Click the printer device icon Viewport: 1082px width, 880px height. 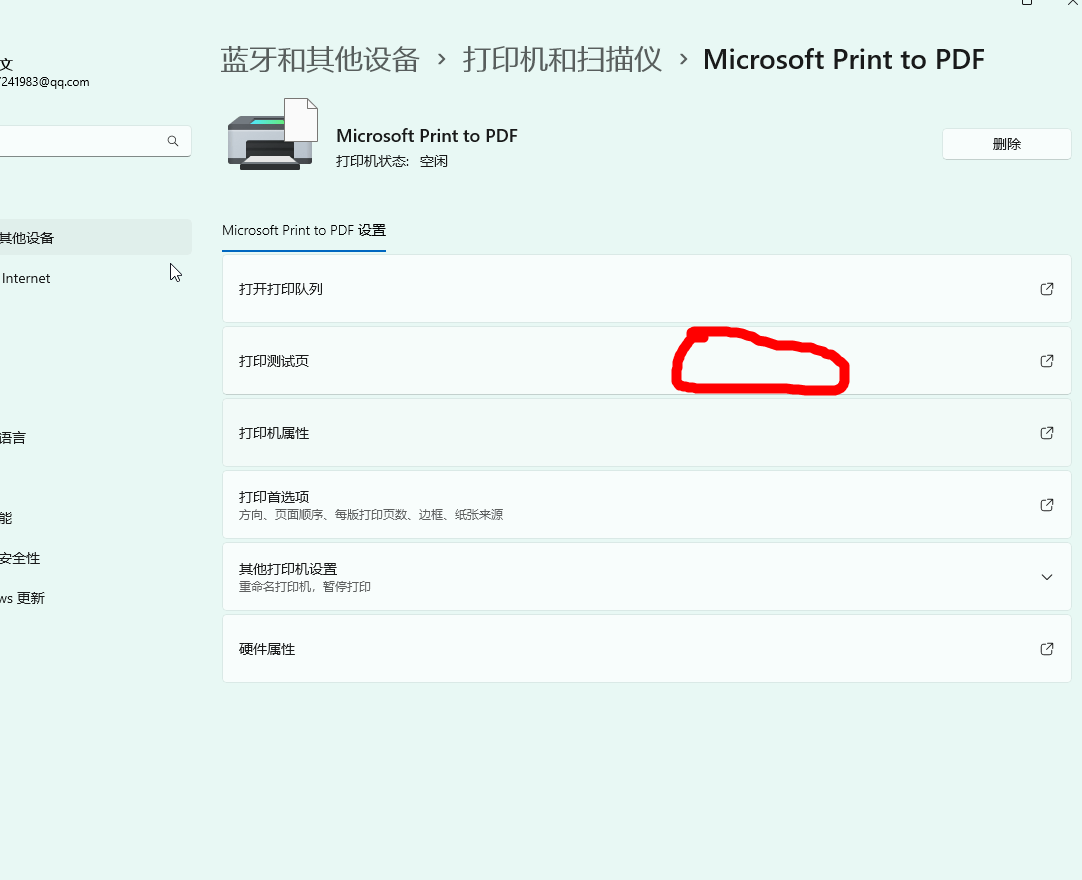(273, 135)
